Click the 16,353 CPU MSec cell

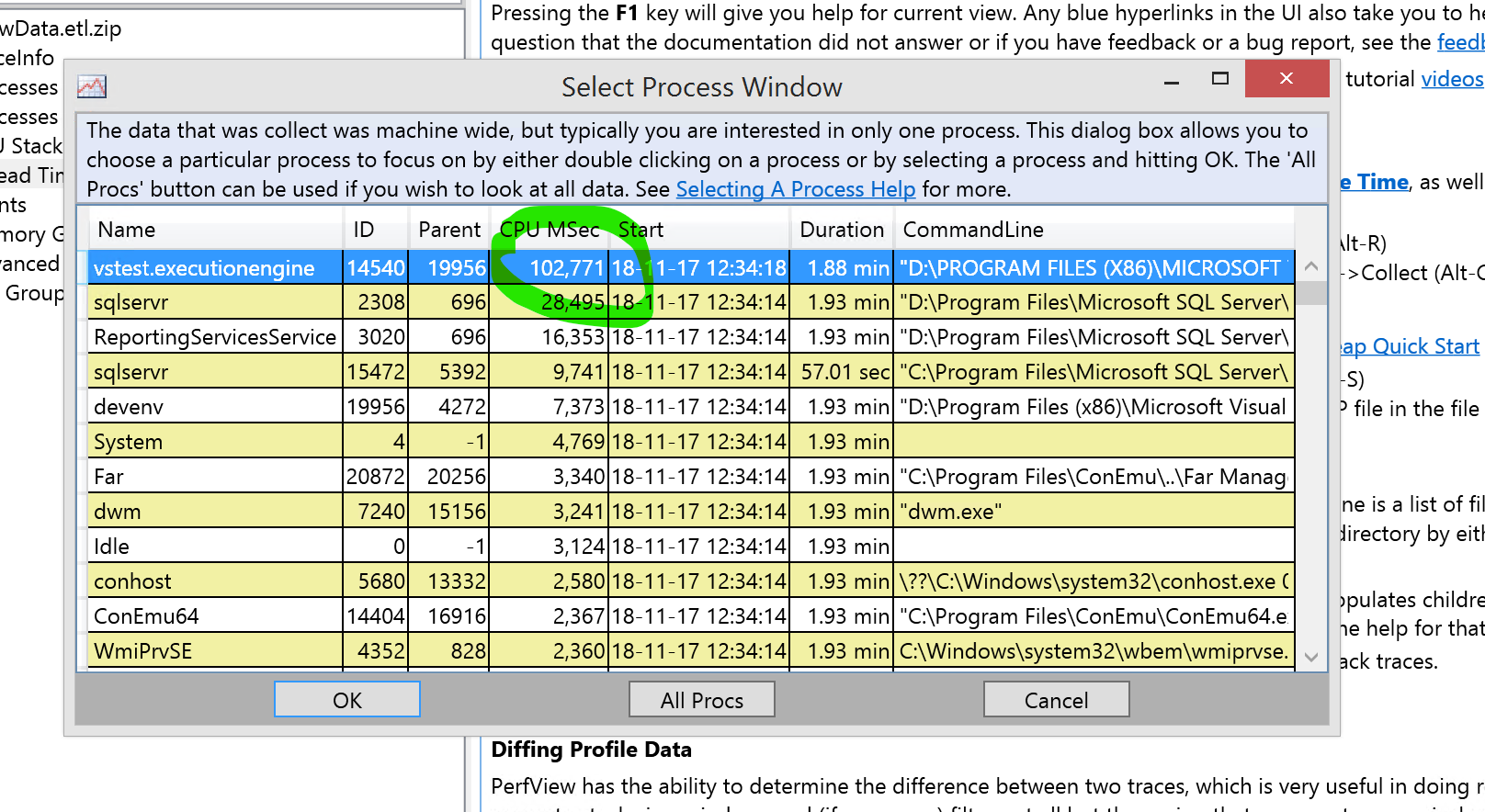(x=549, y=337)
